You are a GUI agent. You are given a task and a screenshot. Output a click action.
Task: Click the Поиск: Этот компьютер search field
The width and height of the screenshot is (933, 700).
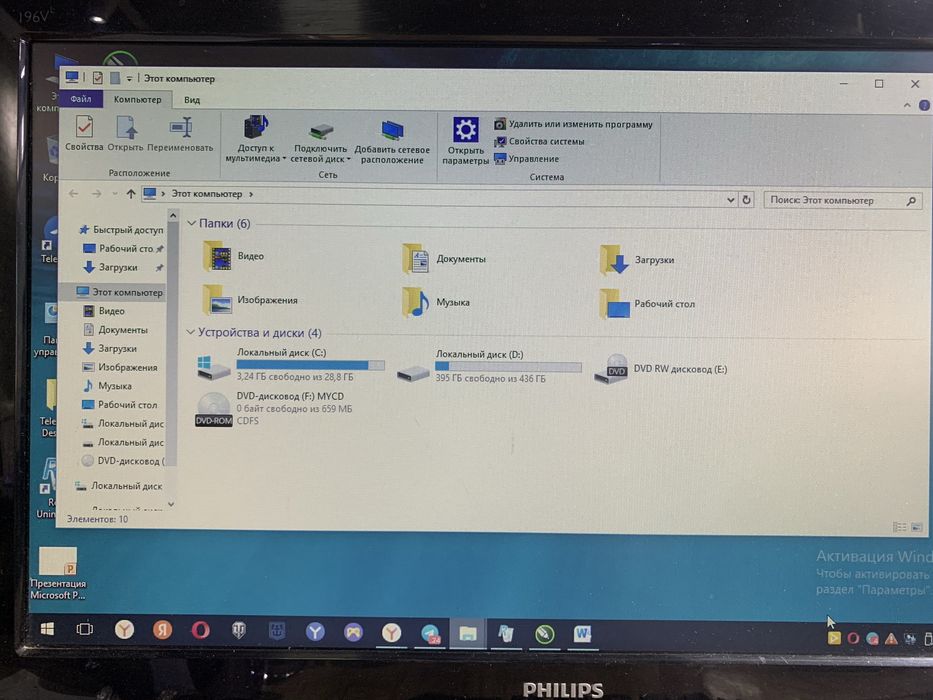click(843, 201)
